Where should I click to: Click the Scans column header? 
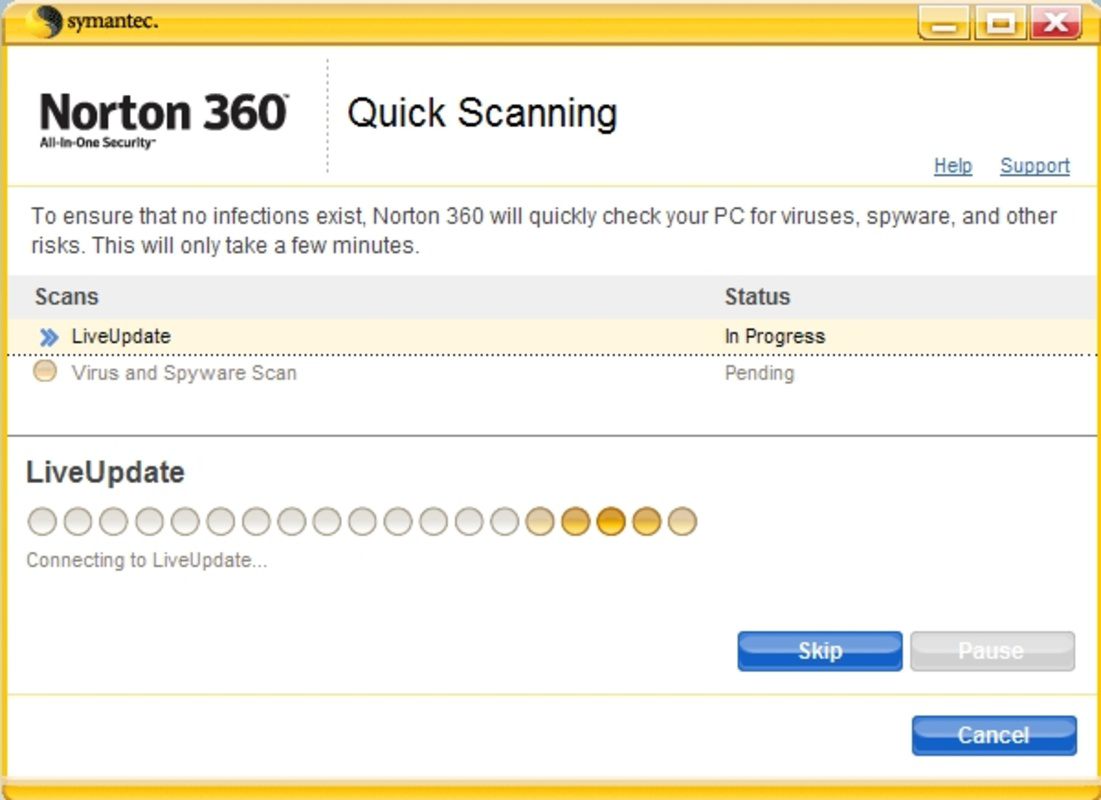[67, 296]
